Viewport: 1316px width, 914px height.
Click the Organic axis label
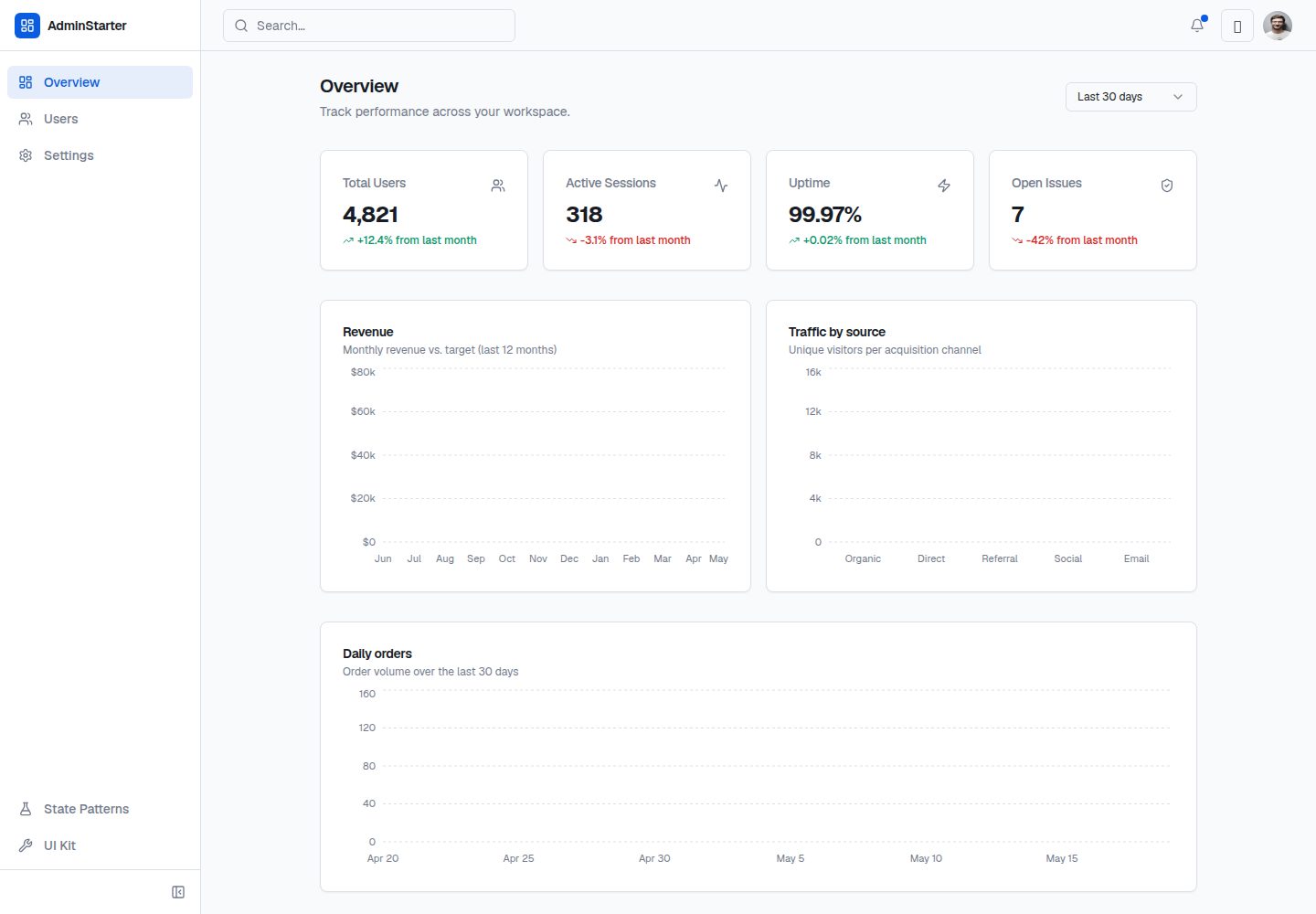click(x=863, y=558)
